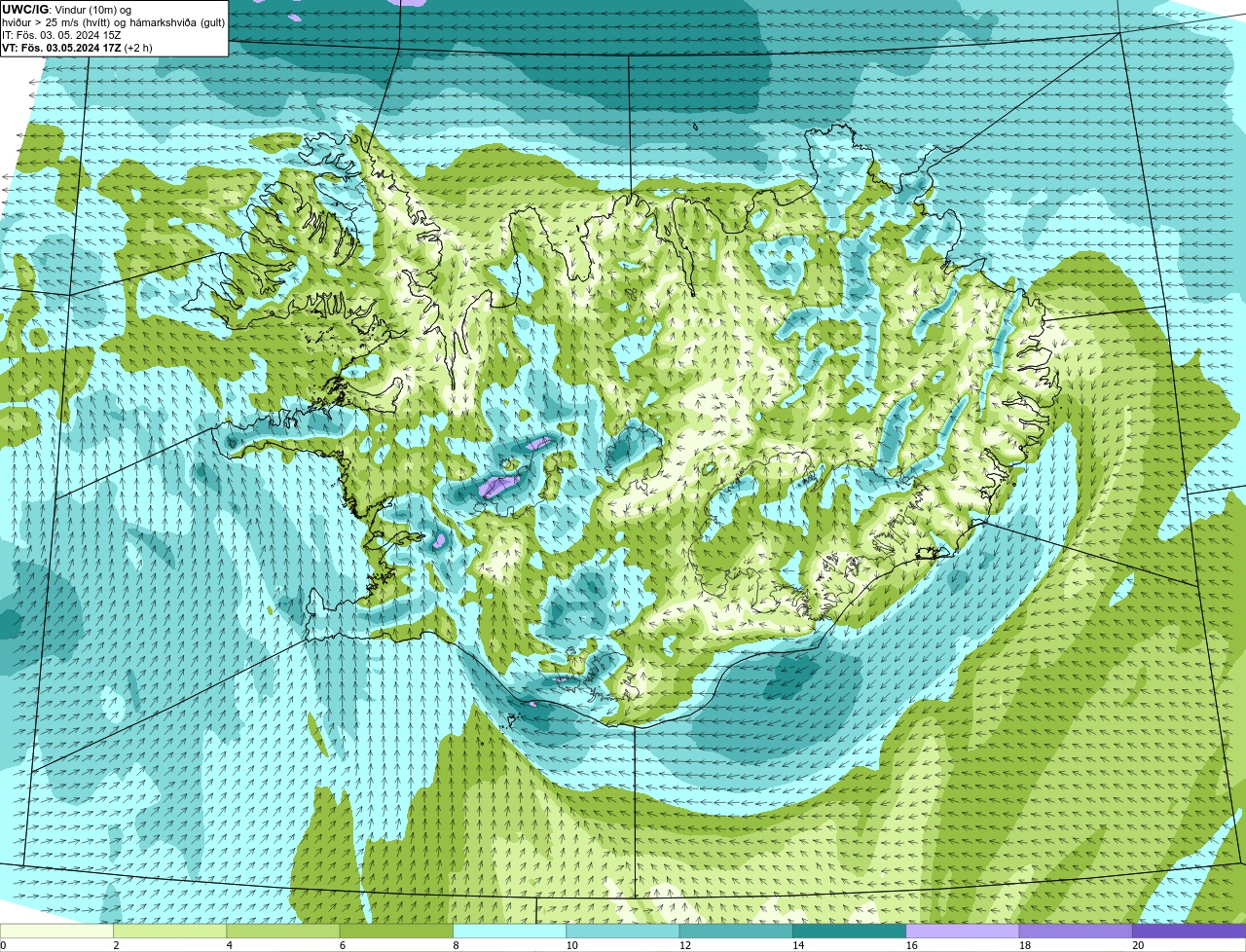Click the pale yellow 0–2 m/s legend swatch
Screen dimensions: 1246x952
[57, 932]
